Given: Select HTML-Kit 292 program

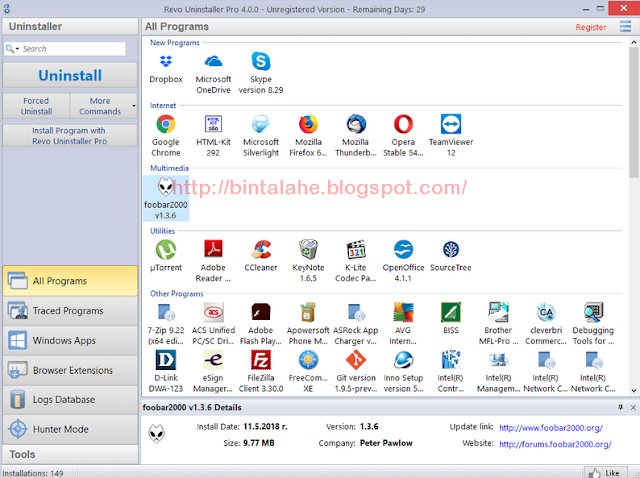Looking at the screenshot, I should pyautogui.click(x=213, y=125).
